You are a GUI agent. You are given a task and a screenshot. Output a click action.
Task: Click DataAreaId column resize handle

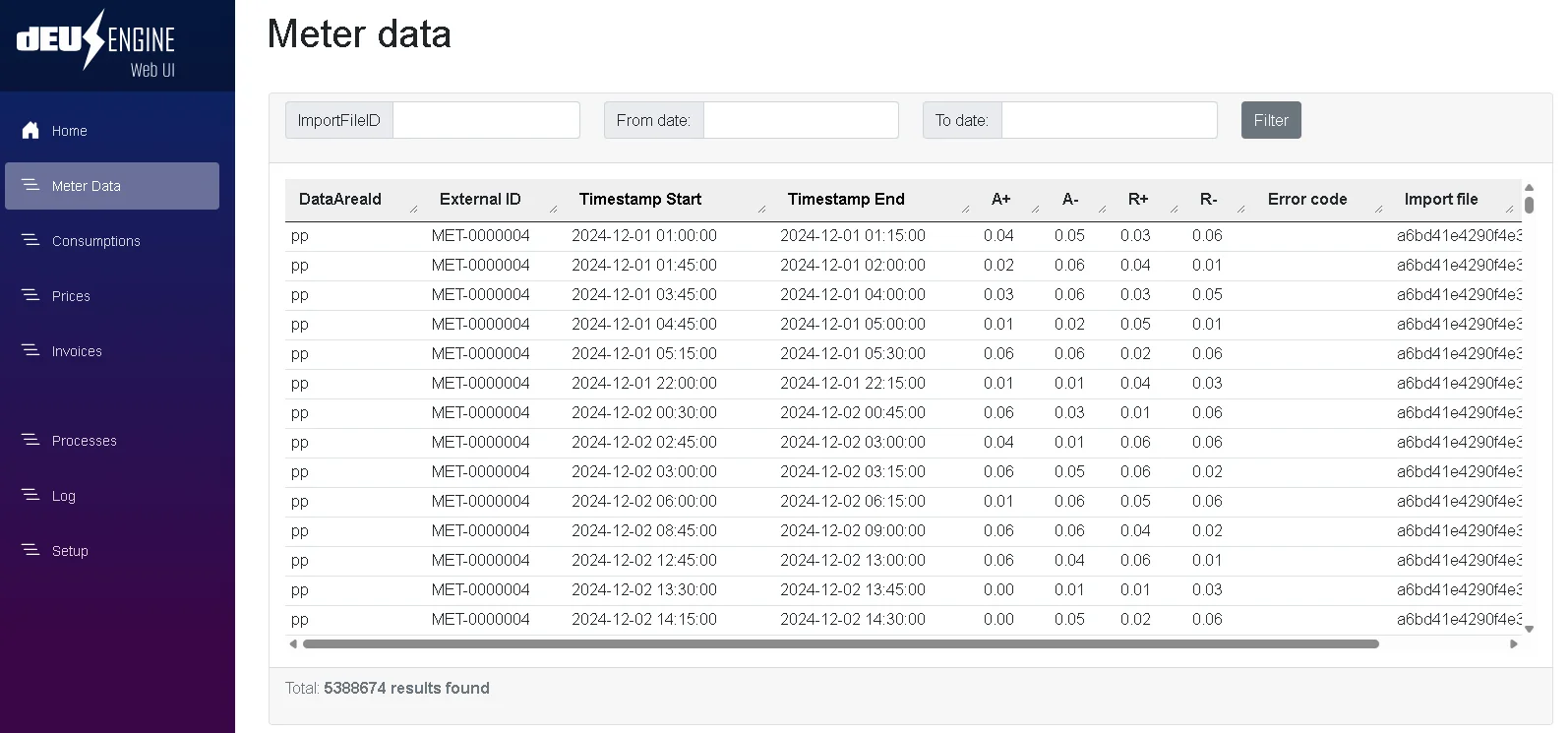pyautogui.click(x=413, y=209)
